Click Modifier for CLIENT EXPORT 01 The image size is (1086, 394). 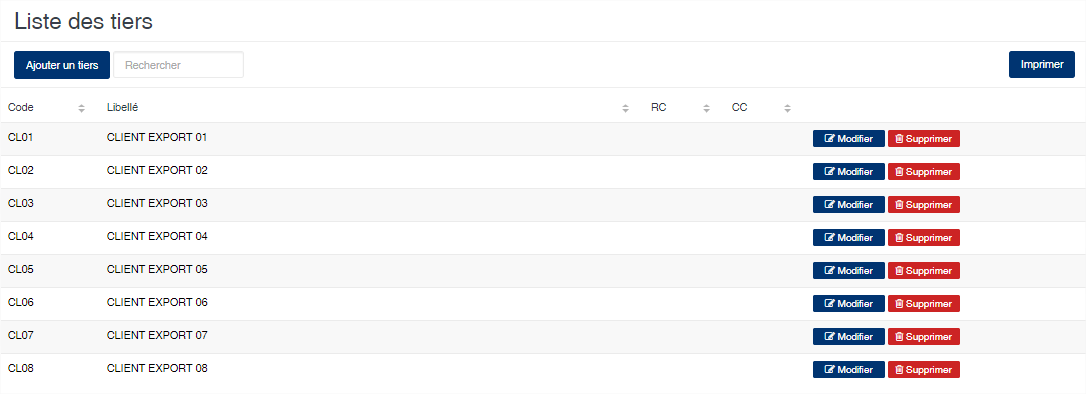click(848, 138)
